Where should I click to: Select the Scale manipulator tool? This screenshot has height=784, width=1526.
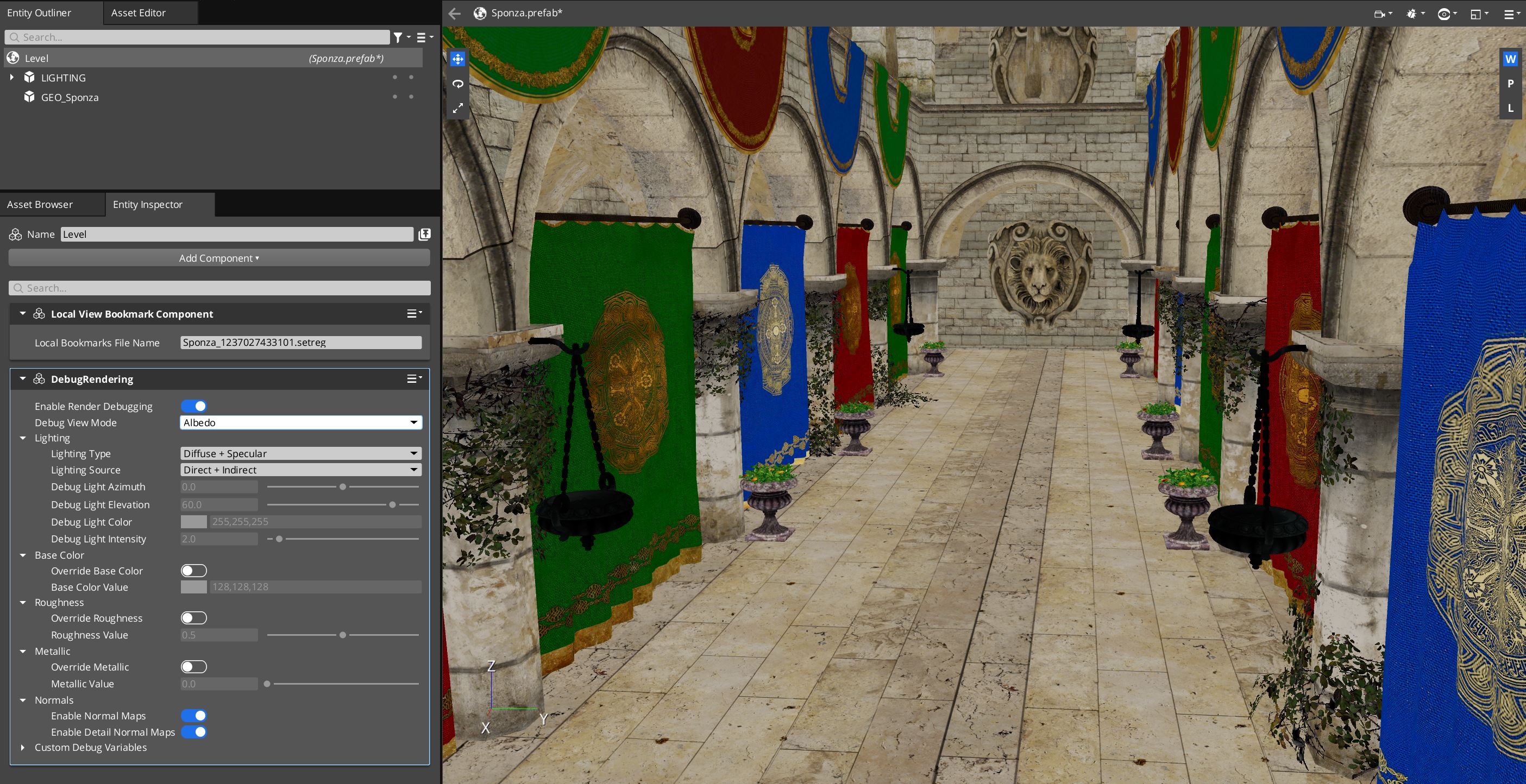(x=457, y=109)
